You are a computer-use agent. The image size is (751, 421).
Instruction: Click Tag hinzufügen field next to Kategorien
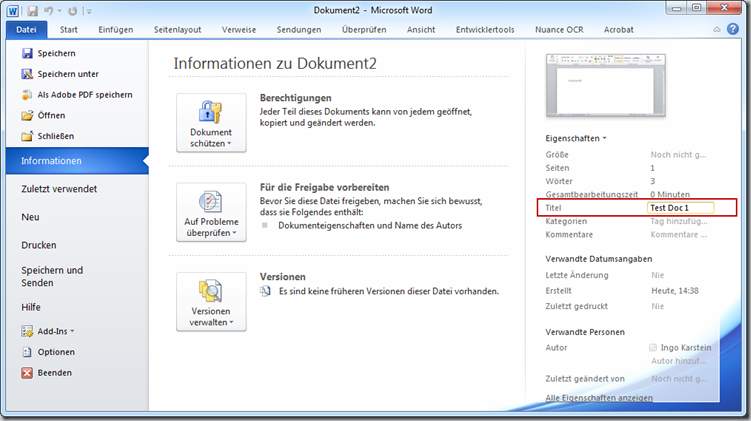tap(679, 221)
